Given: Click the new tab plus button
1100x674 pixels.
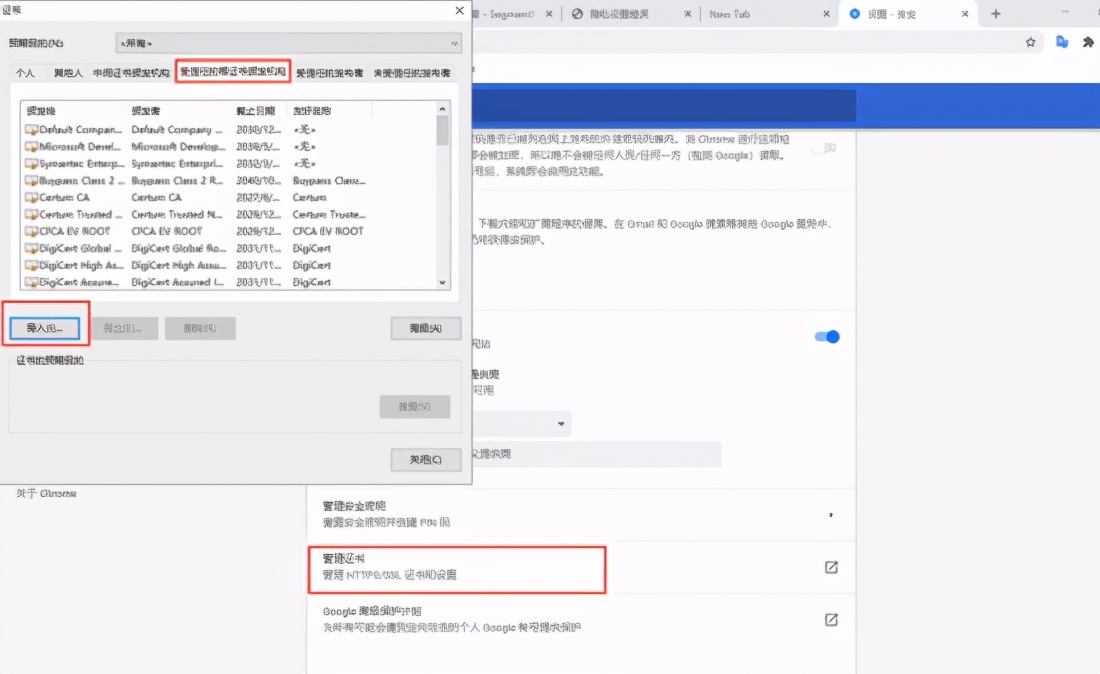Looking at the screenshot, I should [x=995, y=14].
